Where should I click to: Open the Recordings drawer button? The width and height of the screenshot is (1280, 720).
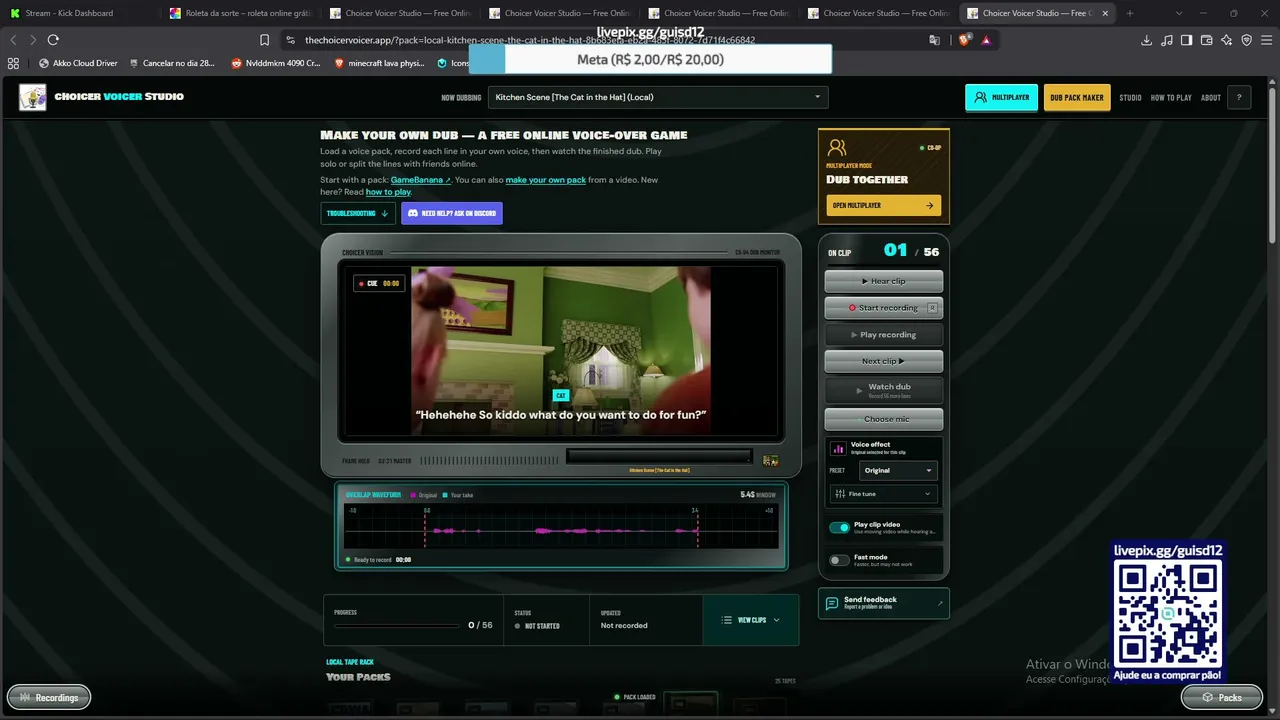(49, 697)
